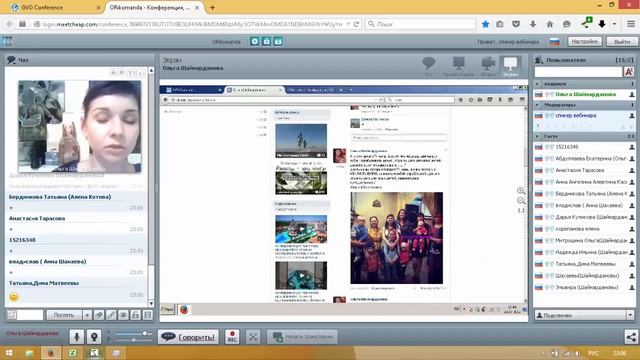Click the red A sort icon in users panel
This screenshot has width=640, height=360.
[629, 72]
